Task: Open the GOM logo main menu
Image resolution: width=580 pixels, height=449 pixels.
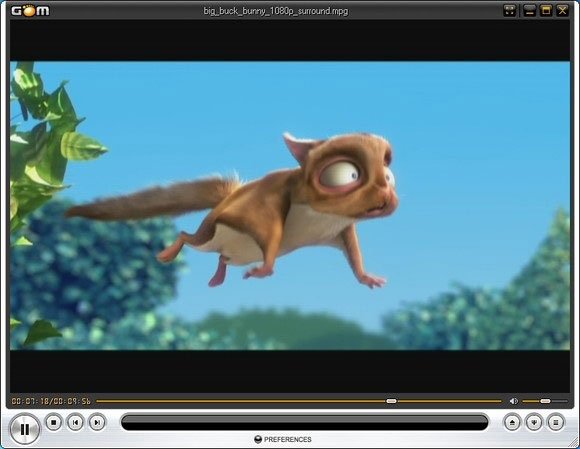Action: [x=30, y=11]
